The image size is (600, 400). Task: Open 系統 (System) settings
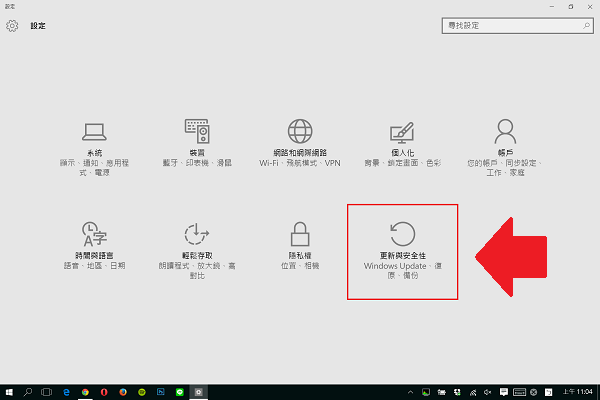point(95,146)
